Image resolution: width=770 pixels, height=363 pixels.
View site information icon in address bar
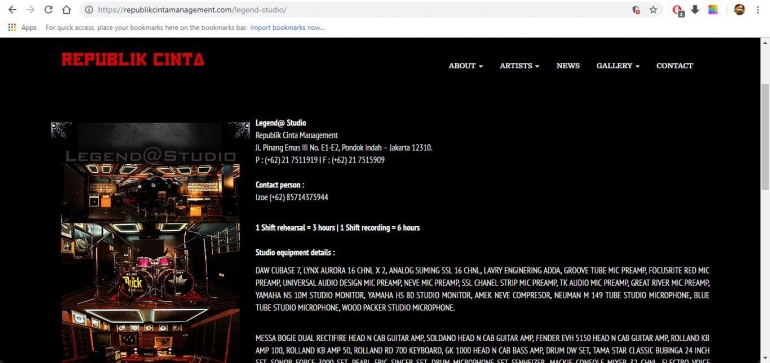pyautogui.click(x=88, y=10)
